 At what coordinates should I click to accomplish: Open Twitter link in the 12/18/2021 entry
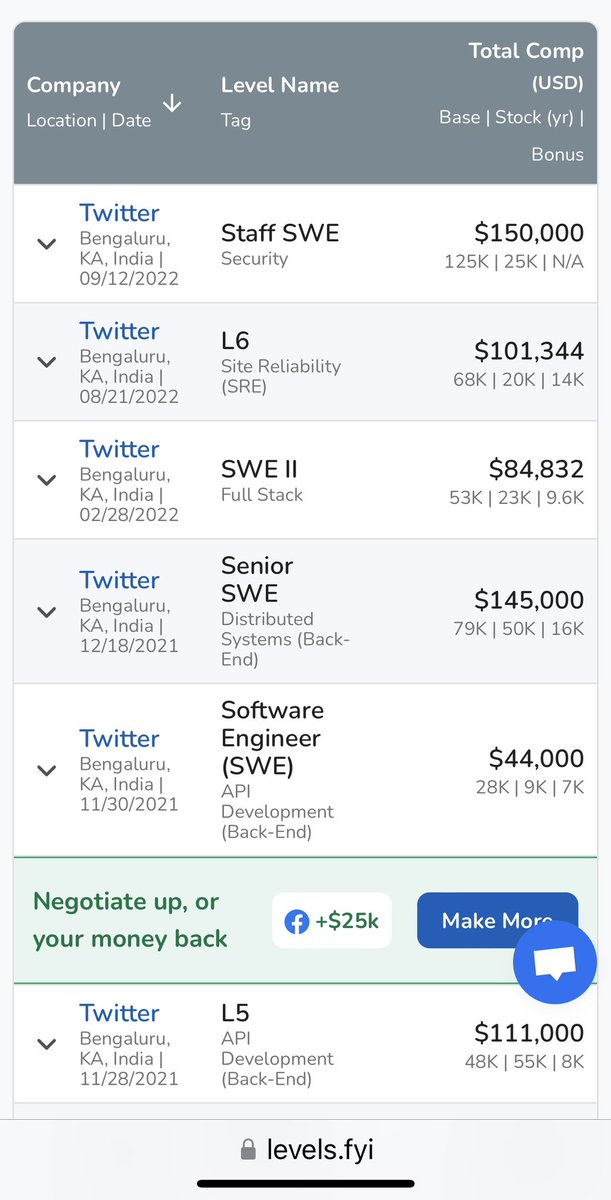[x=119, y=580]
